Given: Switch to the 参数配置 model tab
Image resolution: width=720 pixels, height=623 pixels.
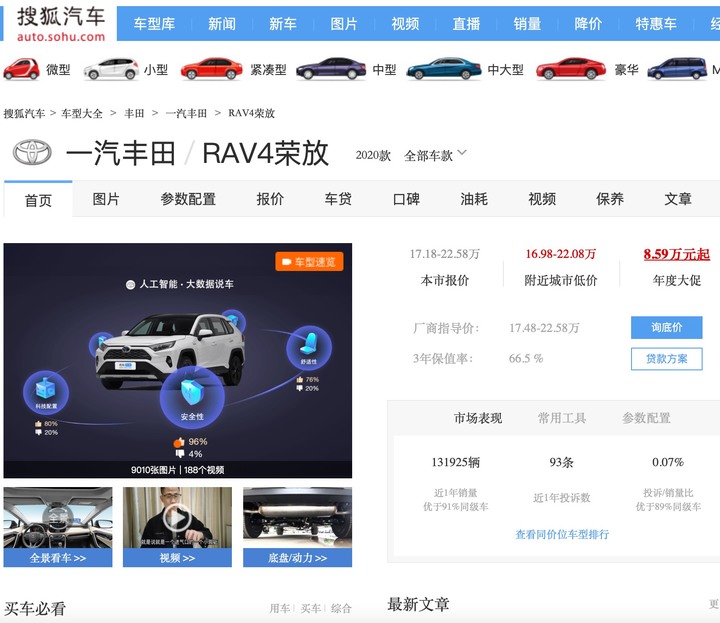Looking at the screenshot, I should tap(188, 199).
